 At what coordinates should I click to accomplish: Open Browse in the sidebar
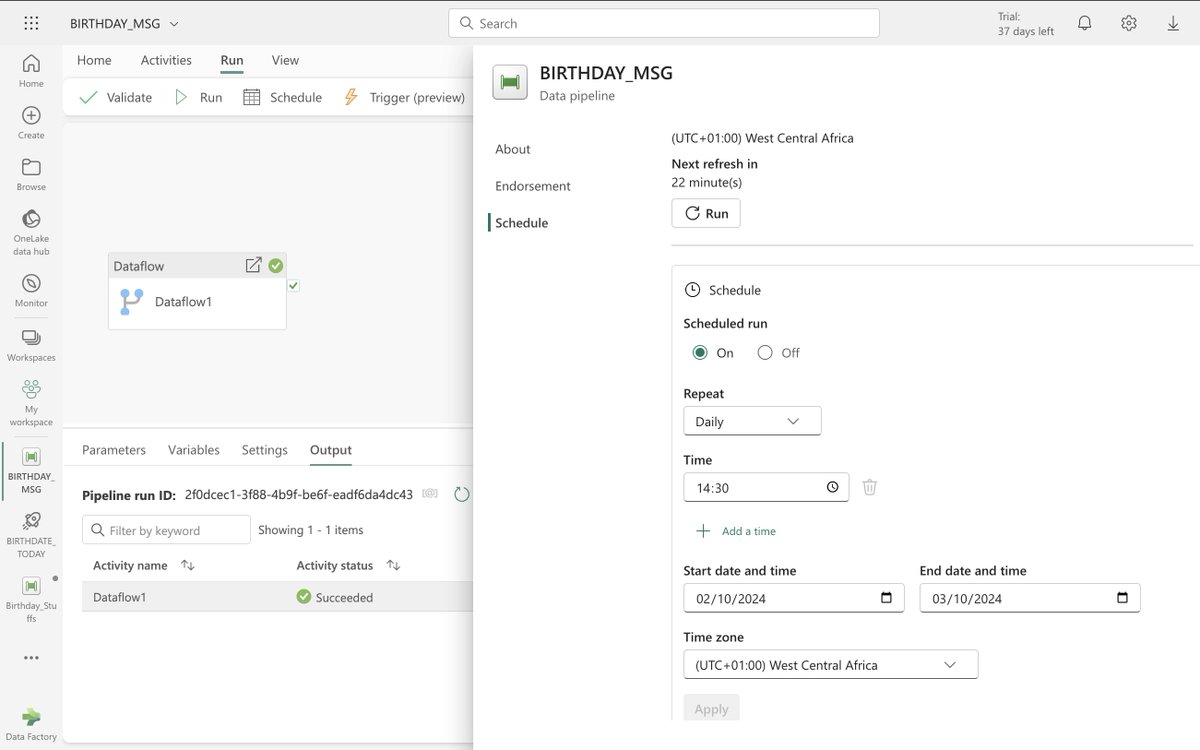pyautogui.click(x=31, y=175)
